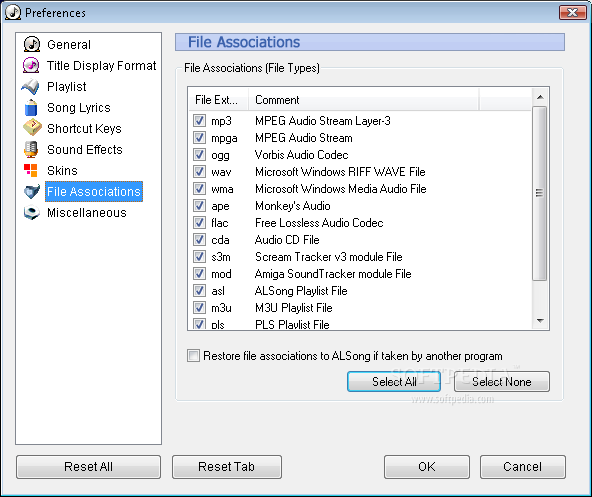This screenshot has height=497, width=592.
Task: Select 'Microsoft Windows RIFF WAVE File' text
Action: tap(340, 172)
